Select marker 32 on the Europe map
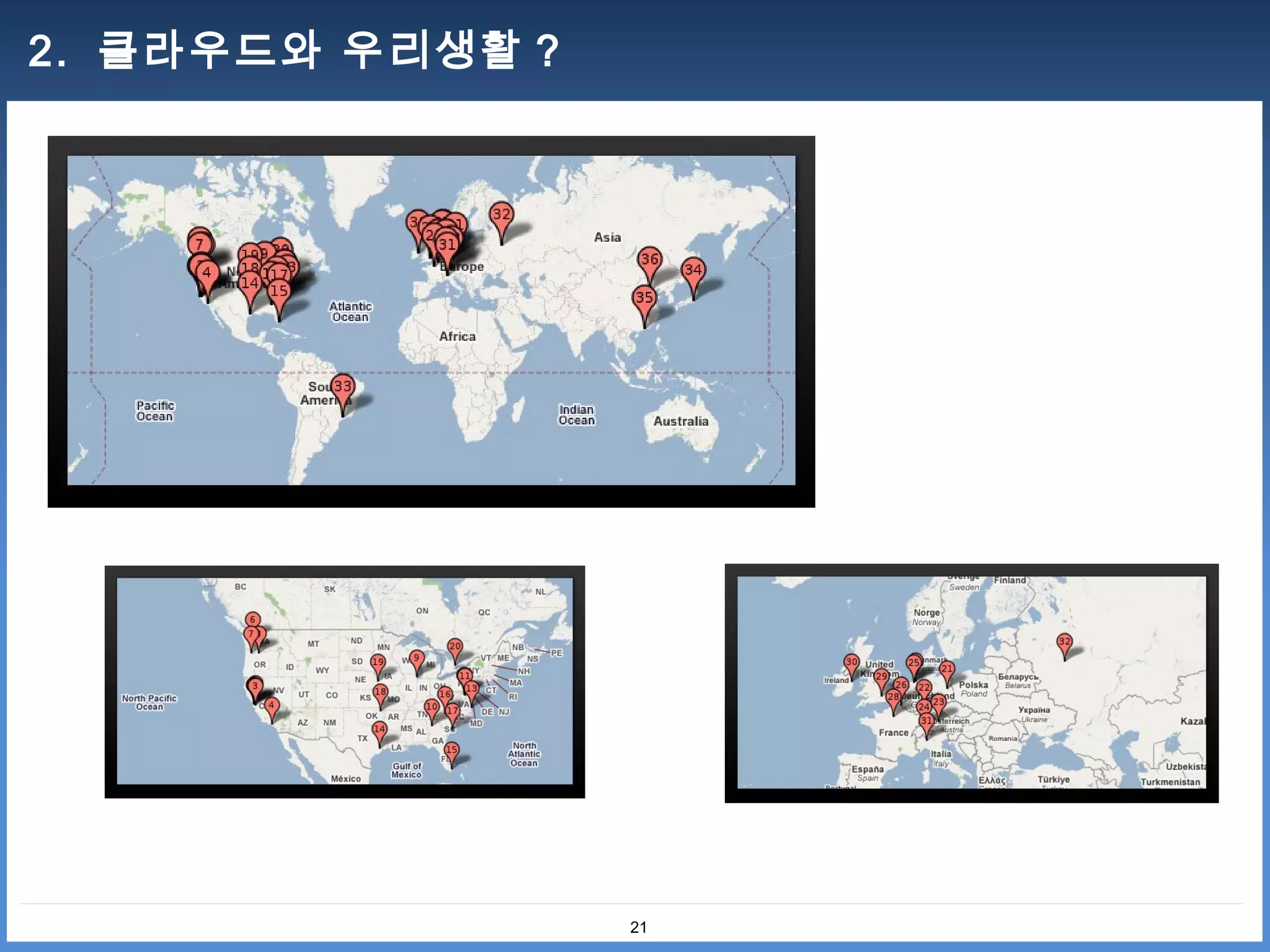1270x952 pixels. [x=1064, y=641]
